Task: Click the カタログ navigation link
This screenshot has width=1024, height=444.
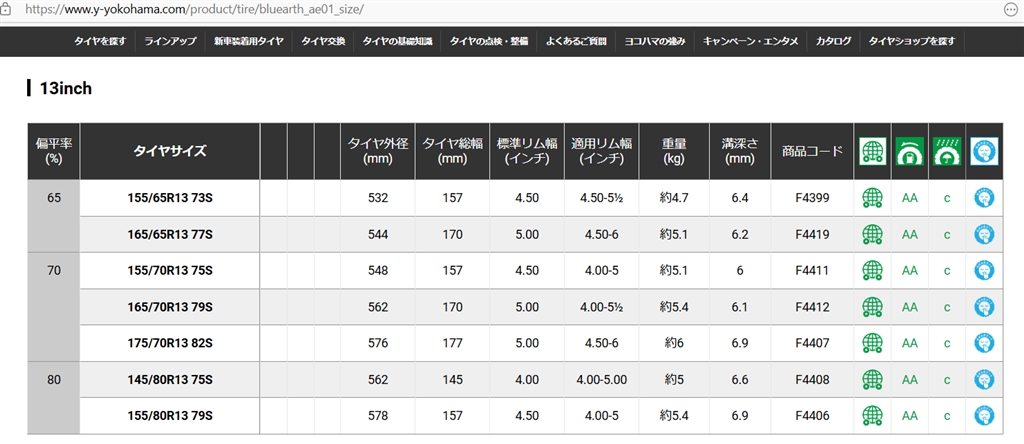Action: (x=833, y=42)
